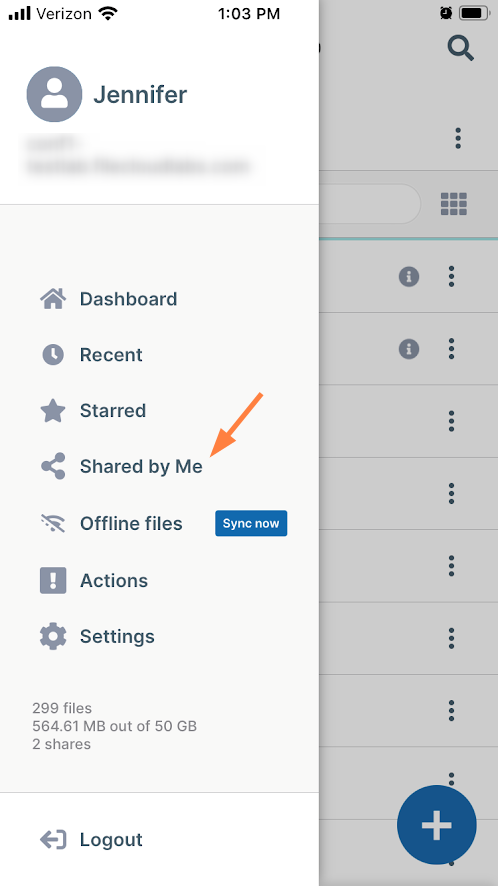498x886 pixels.
Task: Tap the Logout arrow icon
Action: (x=53, y=840)
